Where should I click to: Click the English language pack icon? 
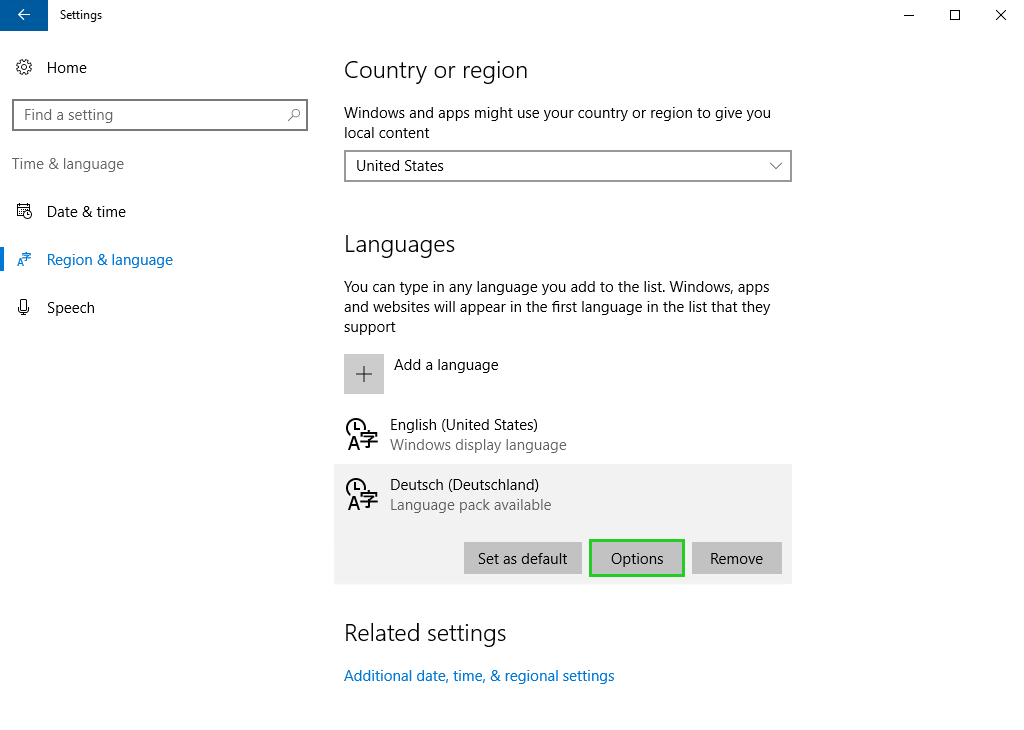(361, 434)
